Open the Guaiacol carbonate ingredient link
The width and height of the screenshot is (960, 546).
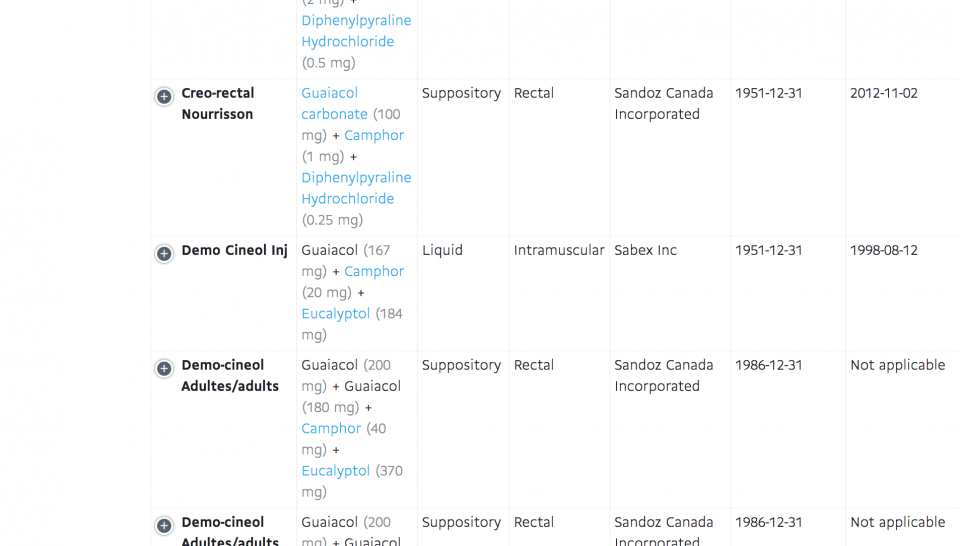click(x=334, y=104)
